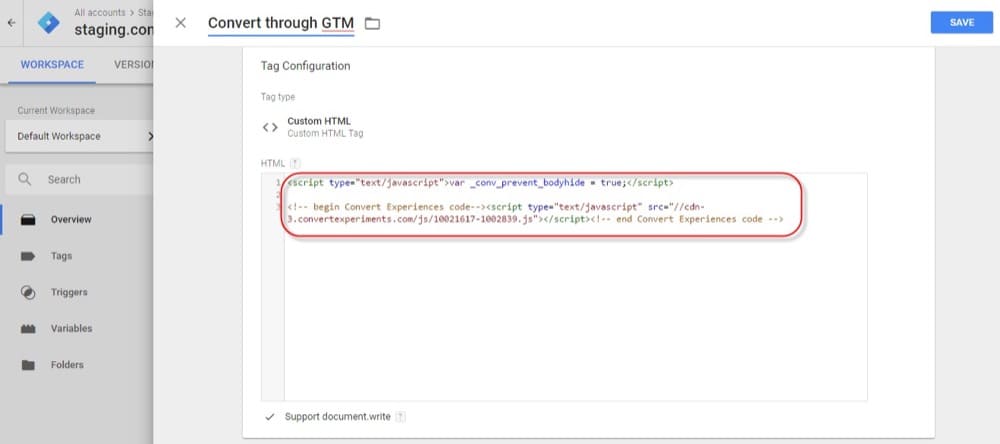
Task: Click the Custom HTML code brackets icon
Action: [x=270, y=128]
